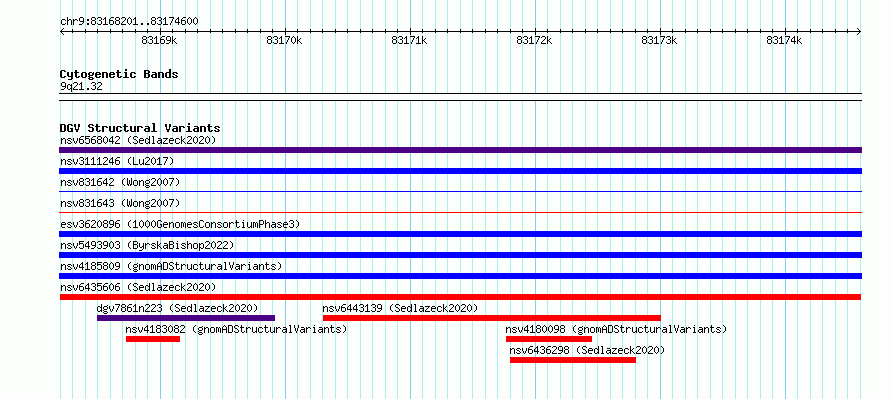Click the blue nsv5493903 variant bar
This screenshot has width=890, height=399.
coord(460,255)
